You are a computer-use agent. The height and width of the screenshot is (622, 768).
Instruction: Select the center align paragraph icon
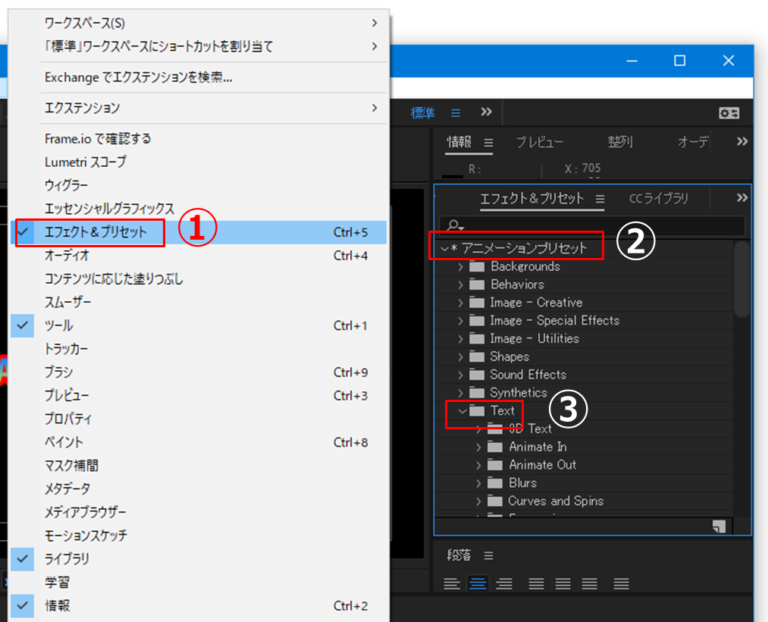click(479, 583)
